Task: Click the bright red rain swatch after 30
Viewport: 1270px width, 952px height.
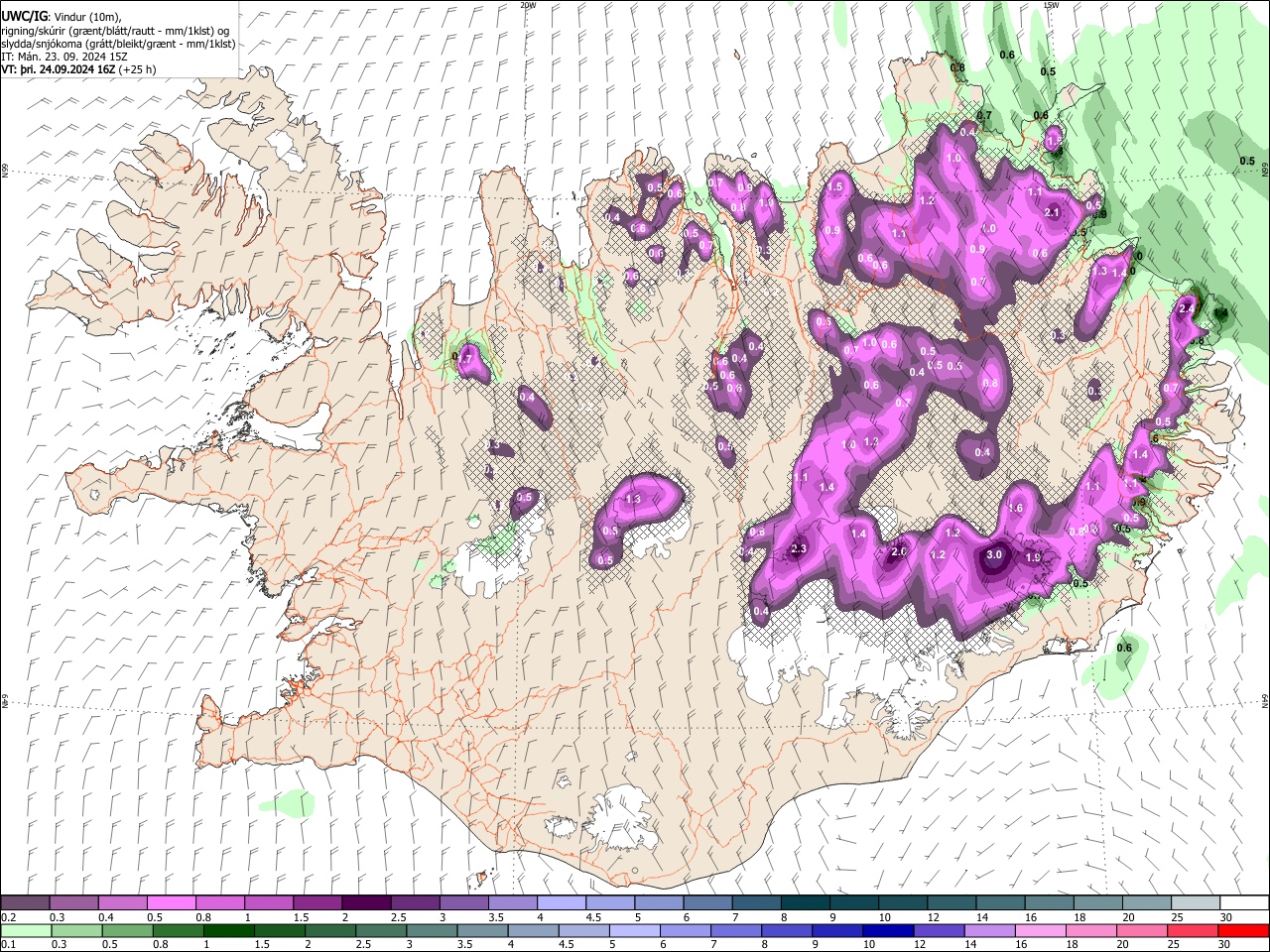Action: pos(1242,930)
